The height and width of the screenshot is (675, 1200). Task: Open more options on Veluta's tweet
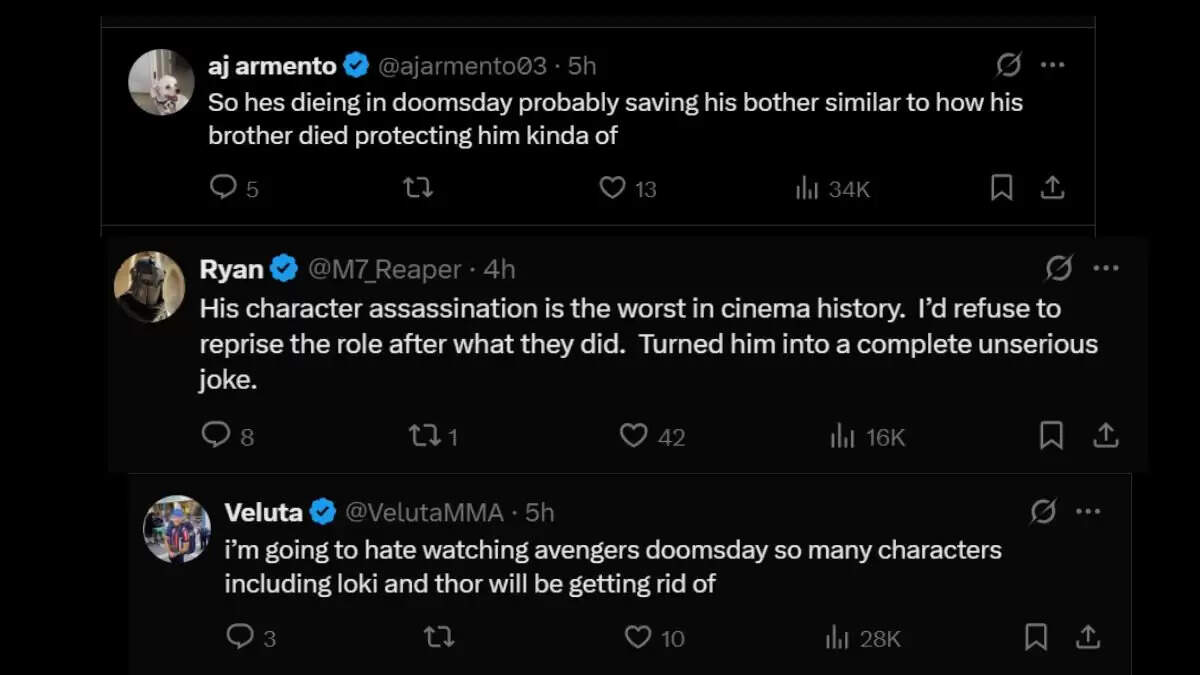click(1087, 512)
